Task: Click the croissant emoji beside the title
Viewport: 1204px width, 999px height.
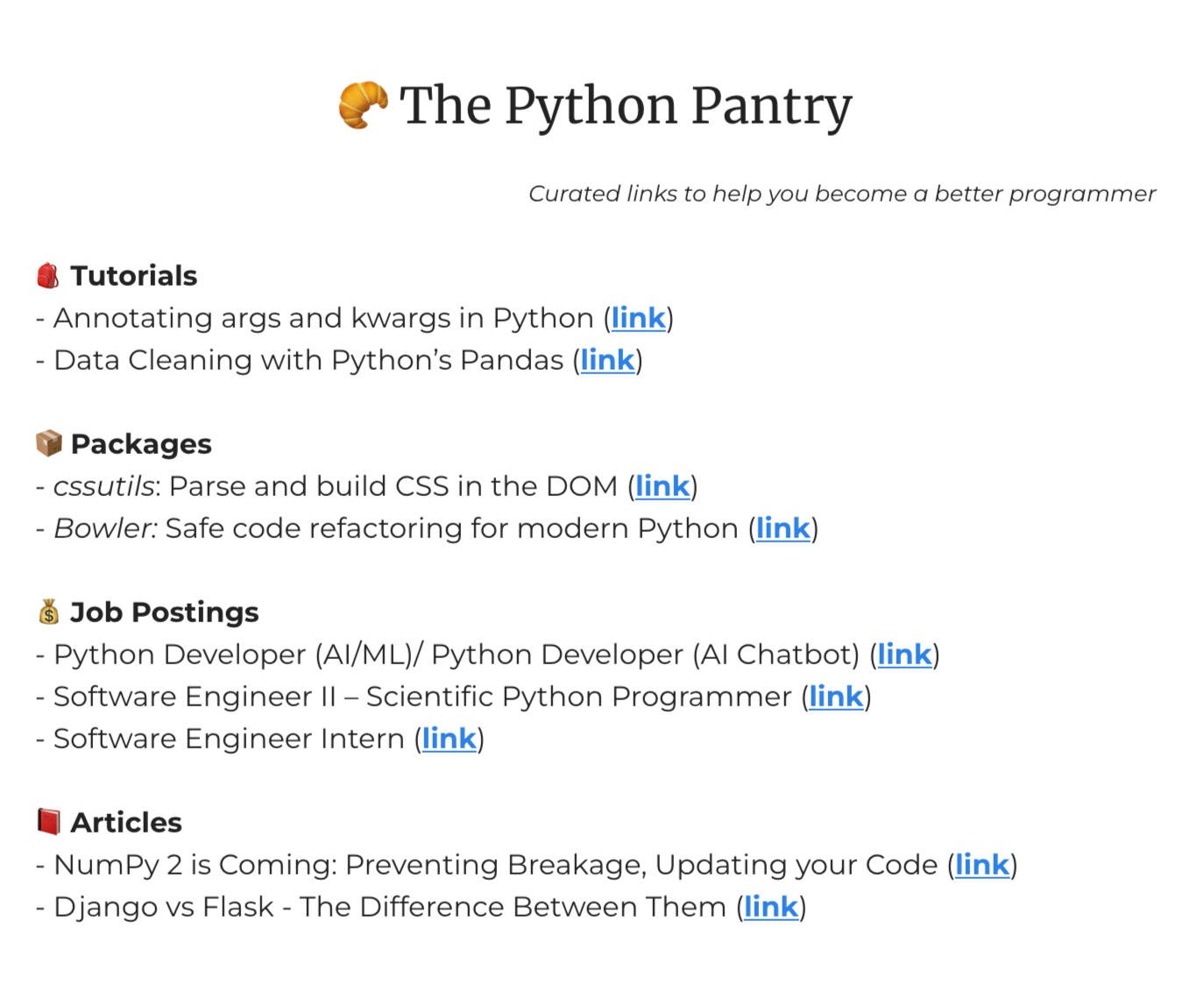Action: point(363,106)
